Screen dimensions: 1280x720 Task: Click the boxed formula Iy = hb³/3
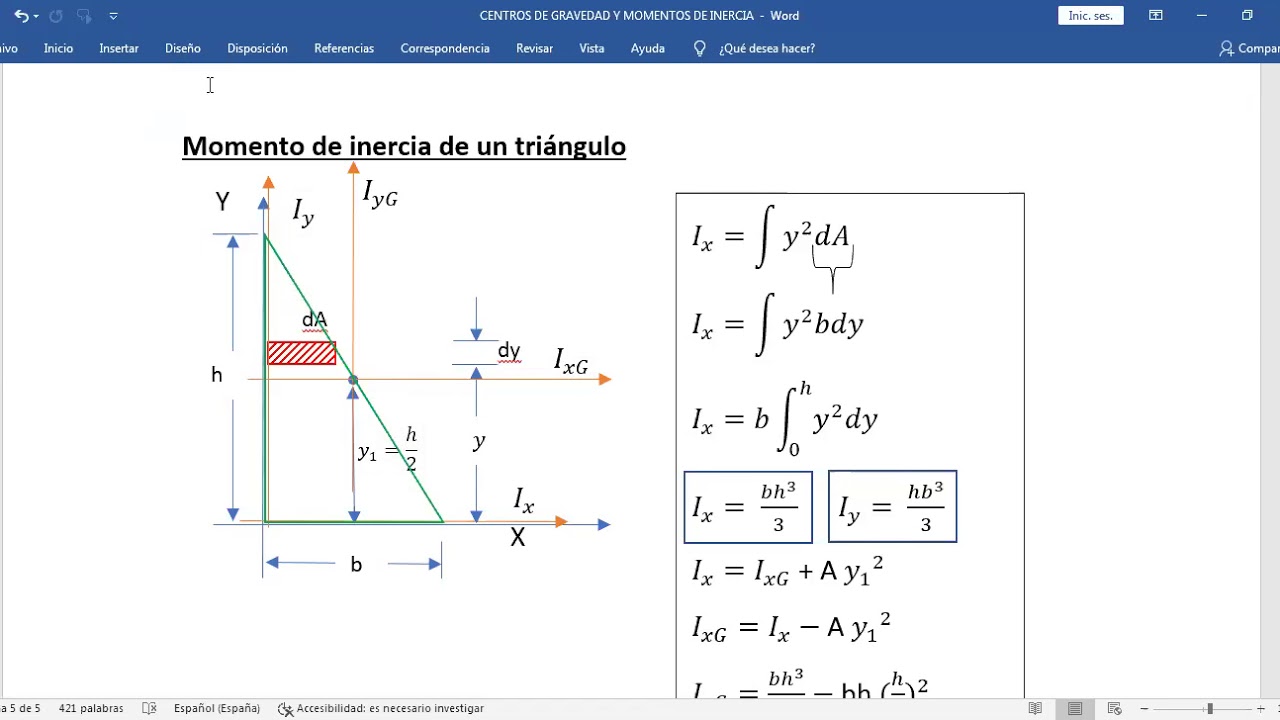tap(893, 507)
